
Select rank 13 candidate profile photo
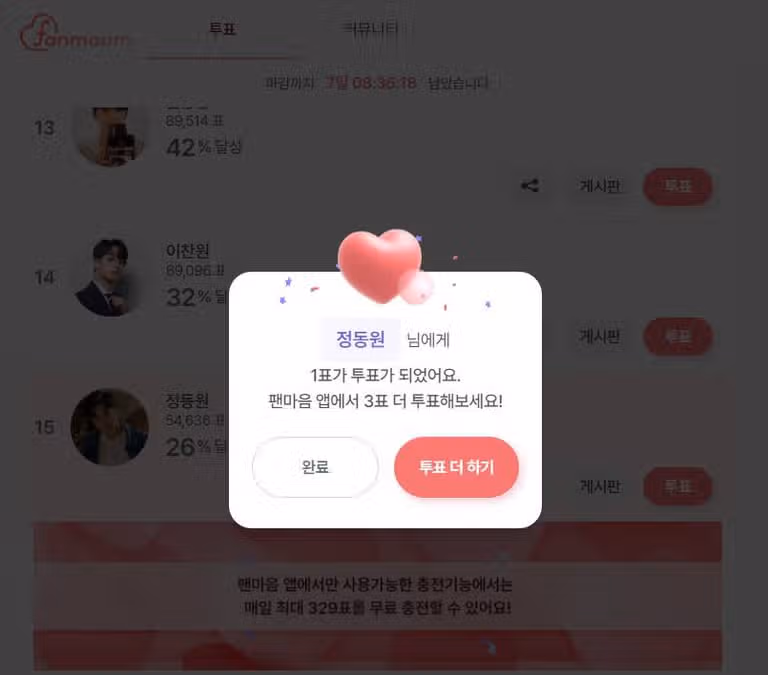click(x=111, y=135)
